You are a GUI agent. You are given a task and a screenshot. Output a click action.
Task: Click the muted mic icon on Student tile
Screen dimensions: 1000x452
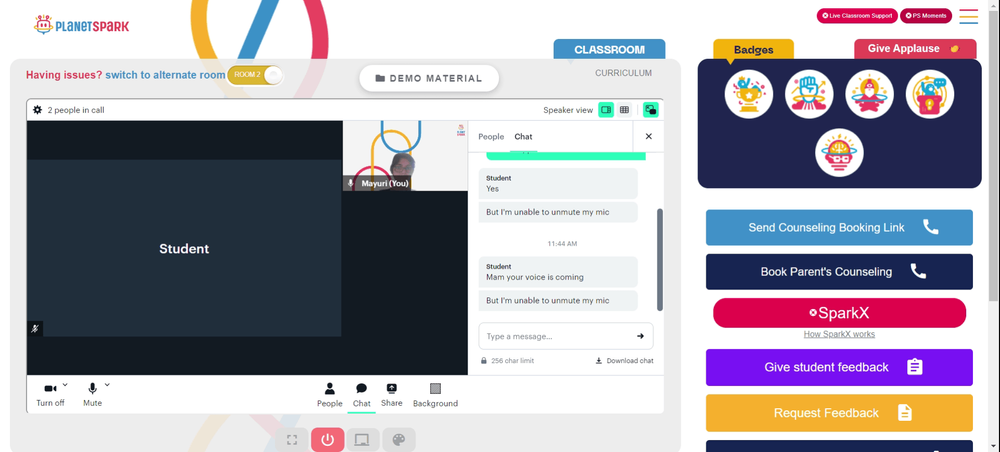(x=35, y=329)
